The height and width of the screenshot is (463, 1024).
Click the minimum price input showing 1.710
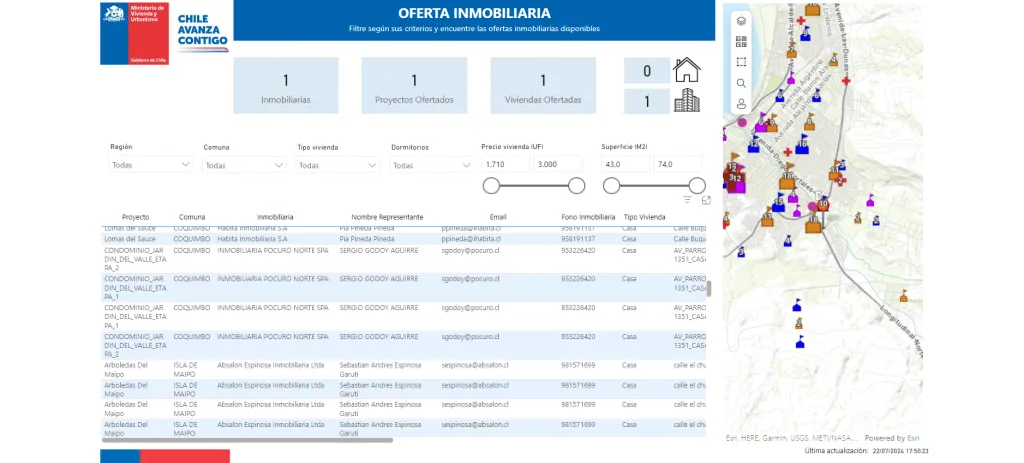[x=505, y=164]
